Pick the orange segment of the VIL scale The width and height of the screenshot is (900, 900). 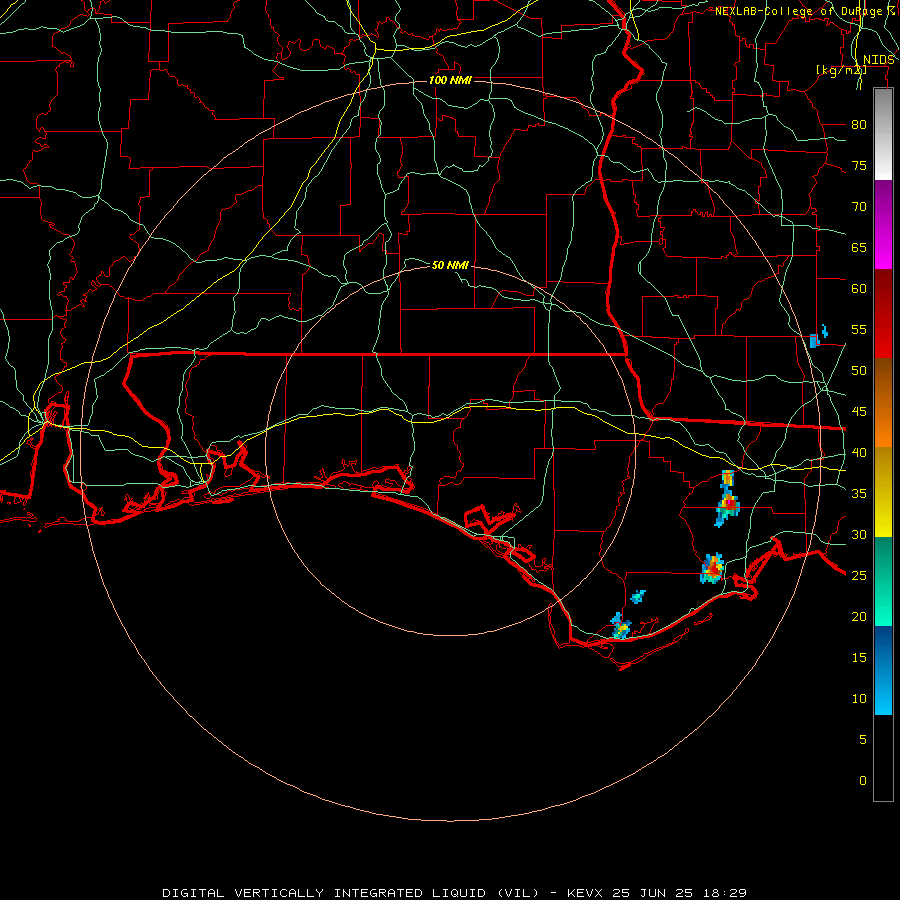[x=883, y=403]
